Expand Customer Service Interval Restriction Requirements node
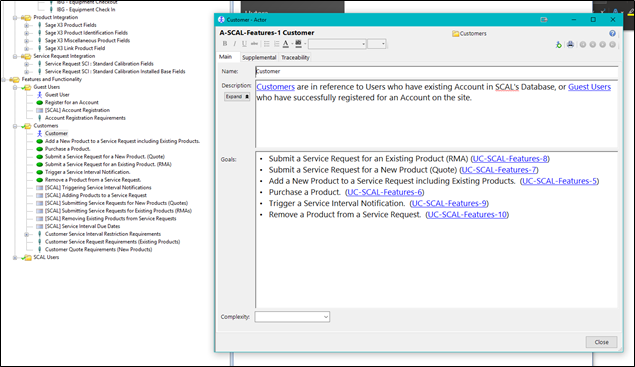The height and width of the screenshot is (367, 635). (x=26, y=234)
